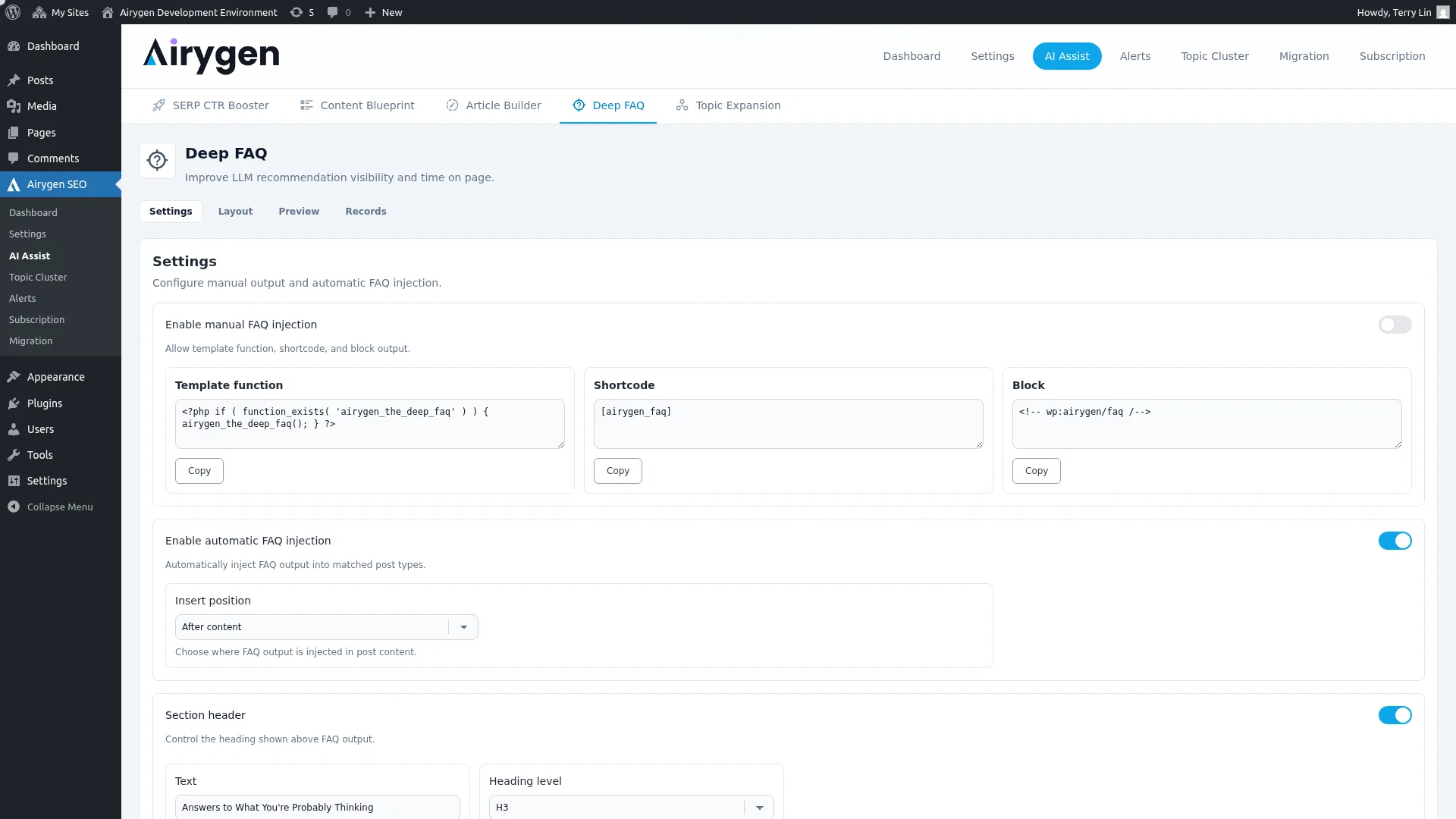The width and height of the screenshot is (1456, 819).
Task: Click the Airygen SEO logo icon in sidebar
Action: (14, 184)
